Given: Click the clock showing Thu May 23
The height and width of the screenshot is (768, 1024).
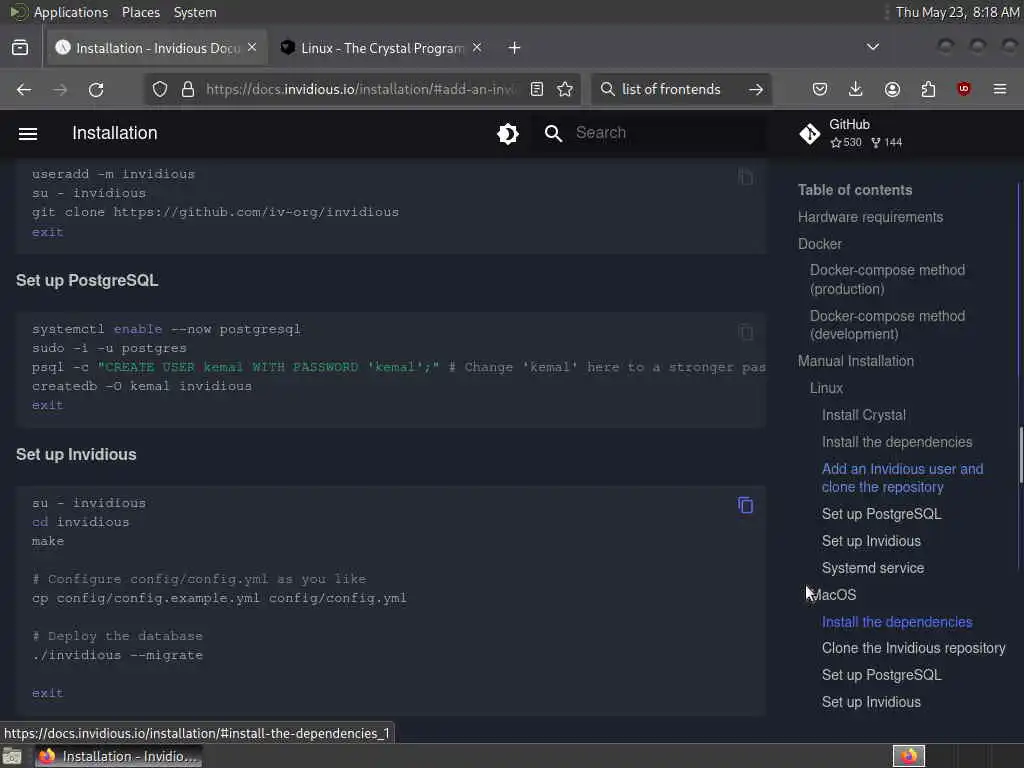Looking at the screenshot, I should (x=957, y=12).
